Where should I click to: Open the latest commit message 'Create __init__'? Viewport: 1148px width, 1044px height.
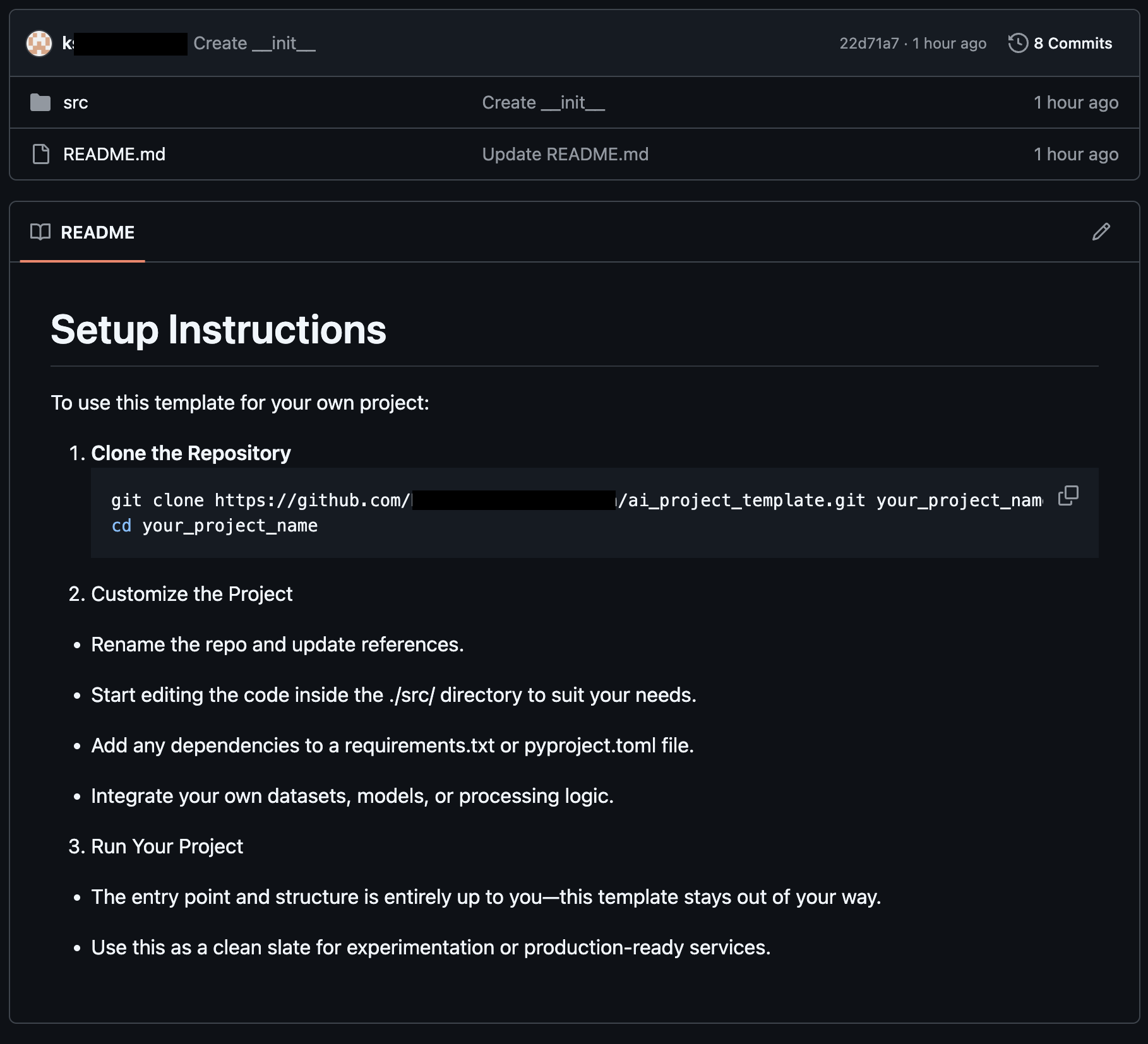point(254,43)
